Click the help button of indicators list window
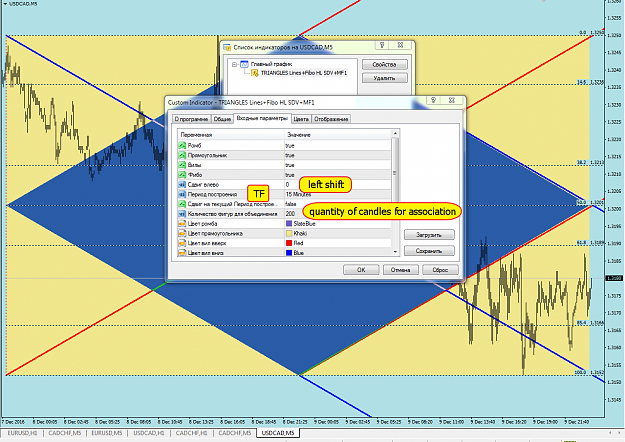This screenshot has width=625, height=442. pos(382,45)
